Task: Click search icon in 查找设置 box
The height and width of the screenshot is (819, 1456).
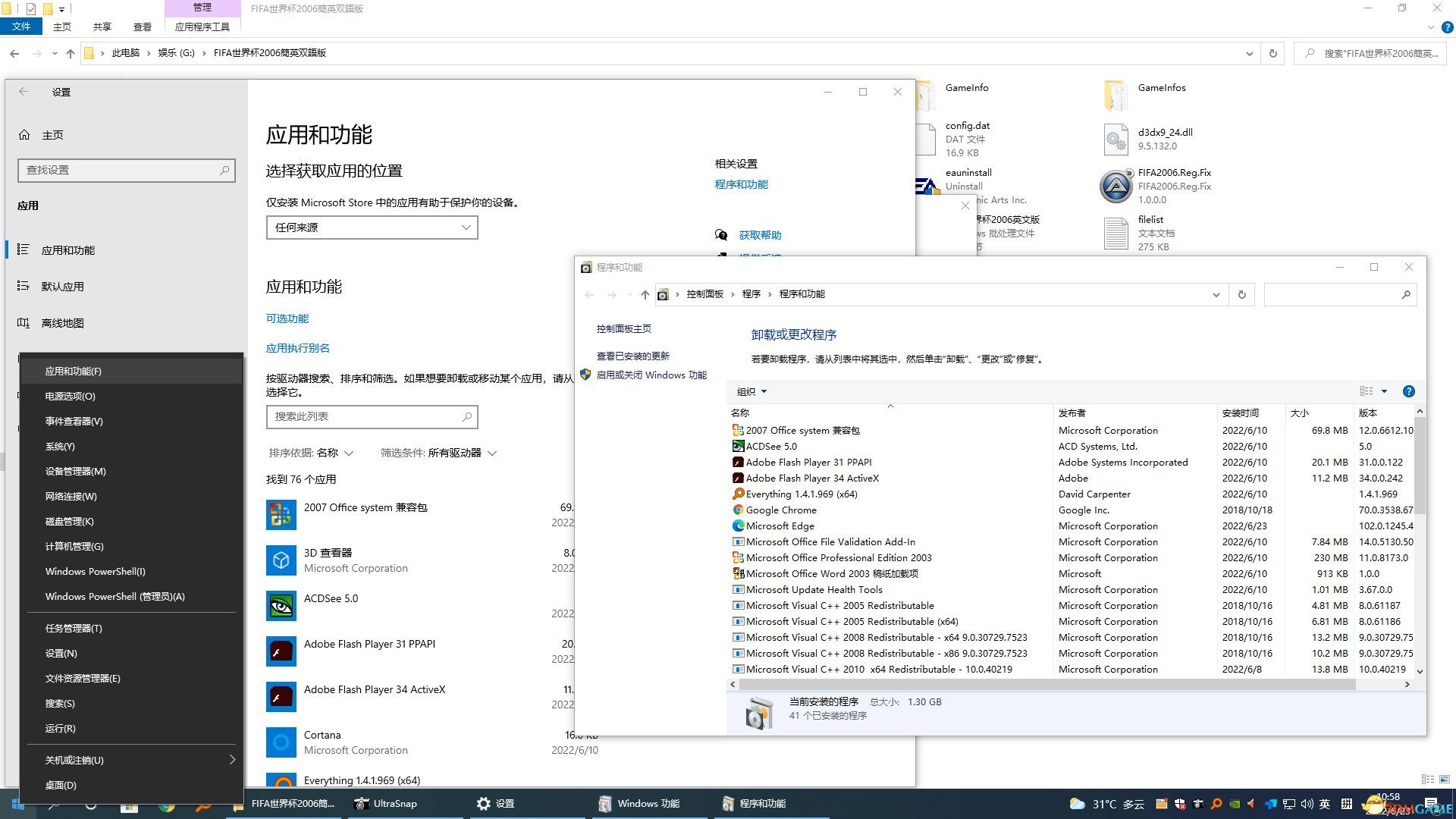Action: [x=224, y=170]
